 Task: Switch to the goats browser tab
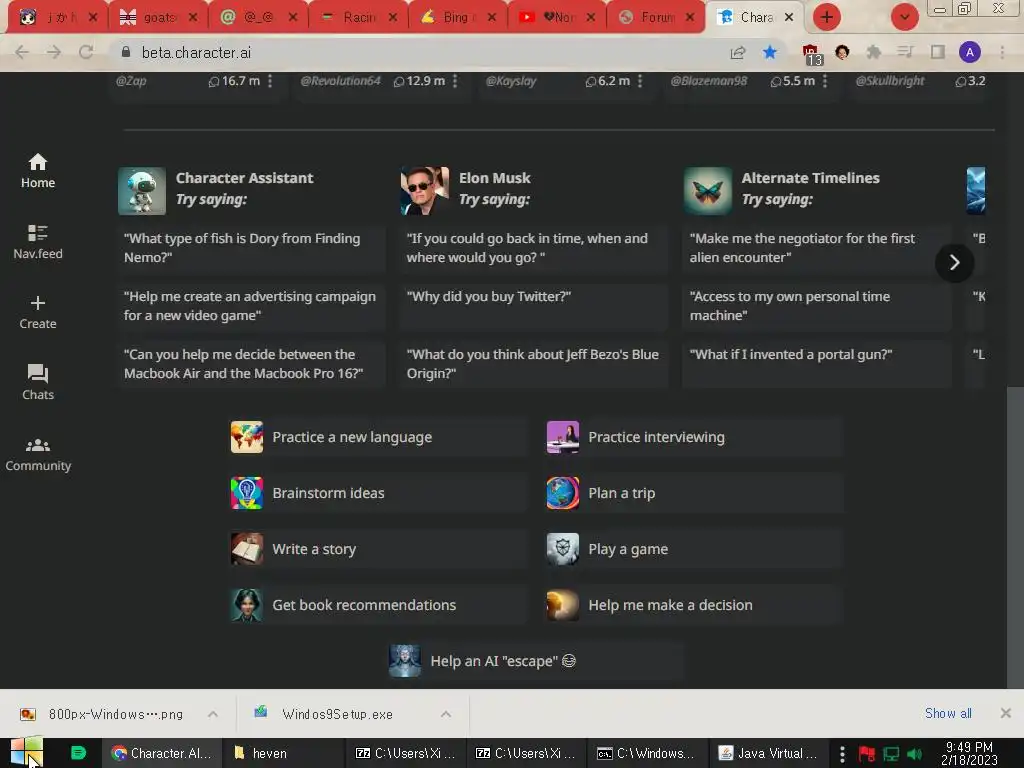pos(159,18)
